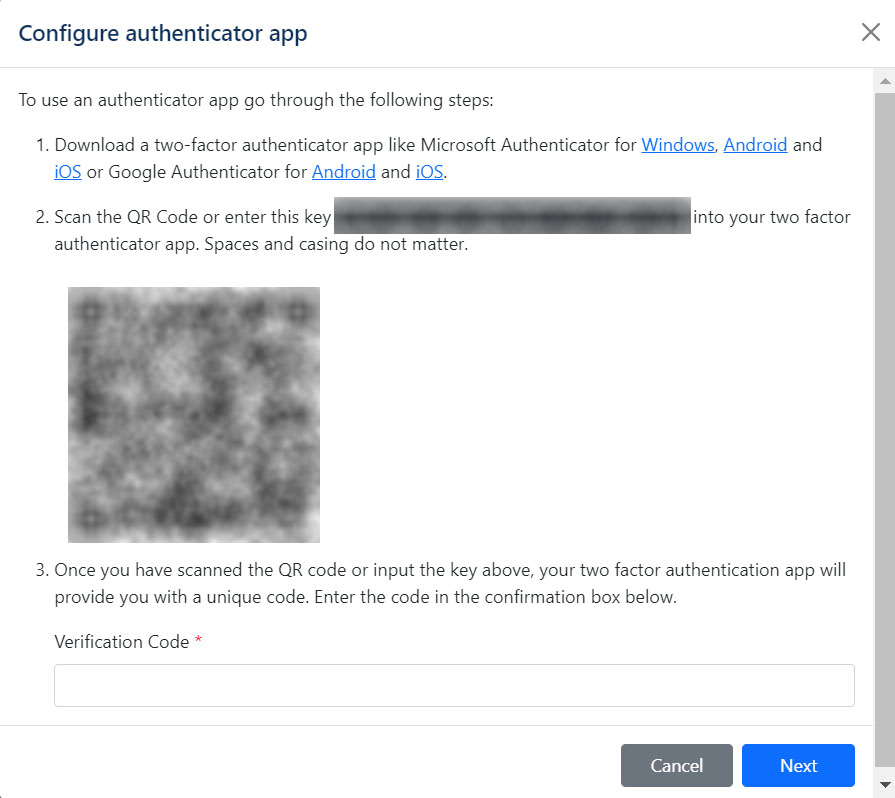Click the "To use an authenticator app" intro text
This screenshot has height=798, width=895.
point(256,100)
